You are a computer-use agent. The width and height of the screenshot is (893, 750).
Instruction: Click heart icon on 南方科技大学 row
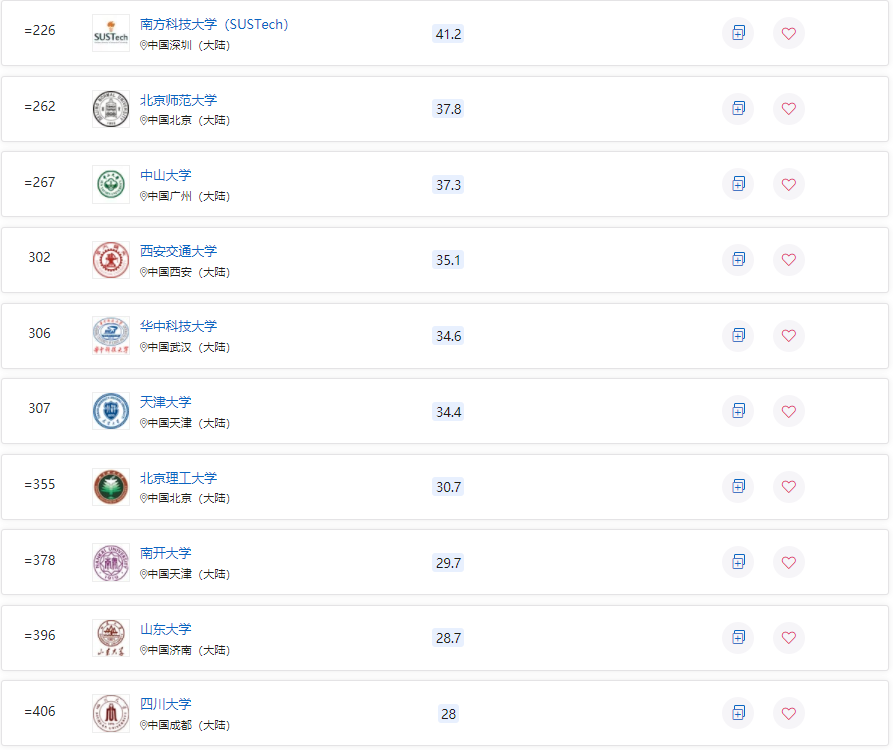[x=789, y=33]
